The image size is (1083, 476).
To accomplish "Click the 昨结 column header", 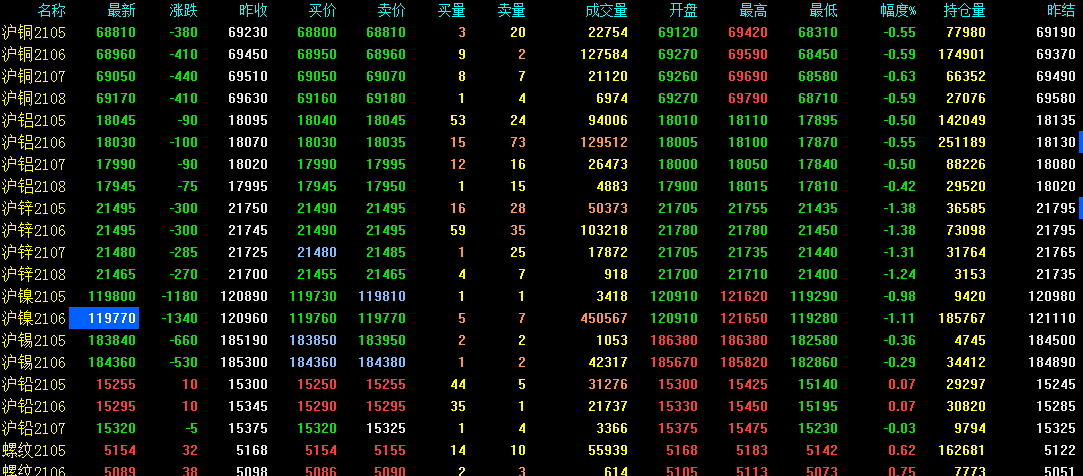I will (x=1062, y=10).
